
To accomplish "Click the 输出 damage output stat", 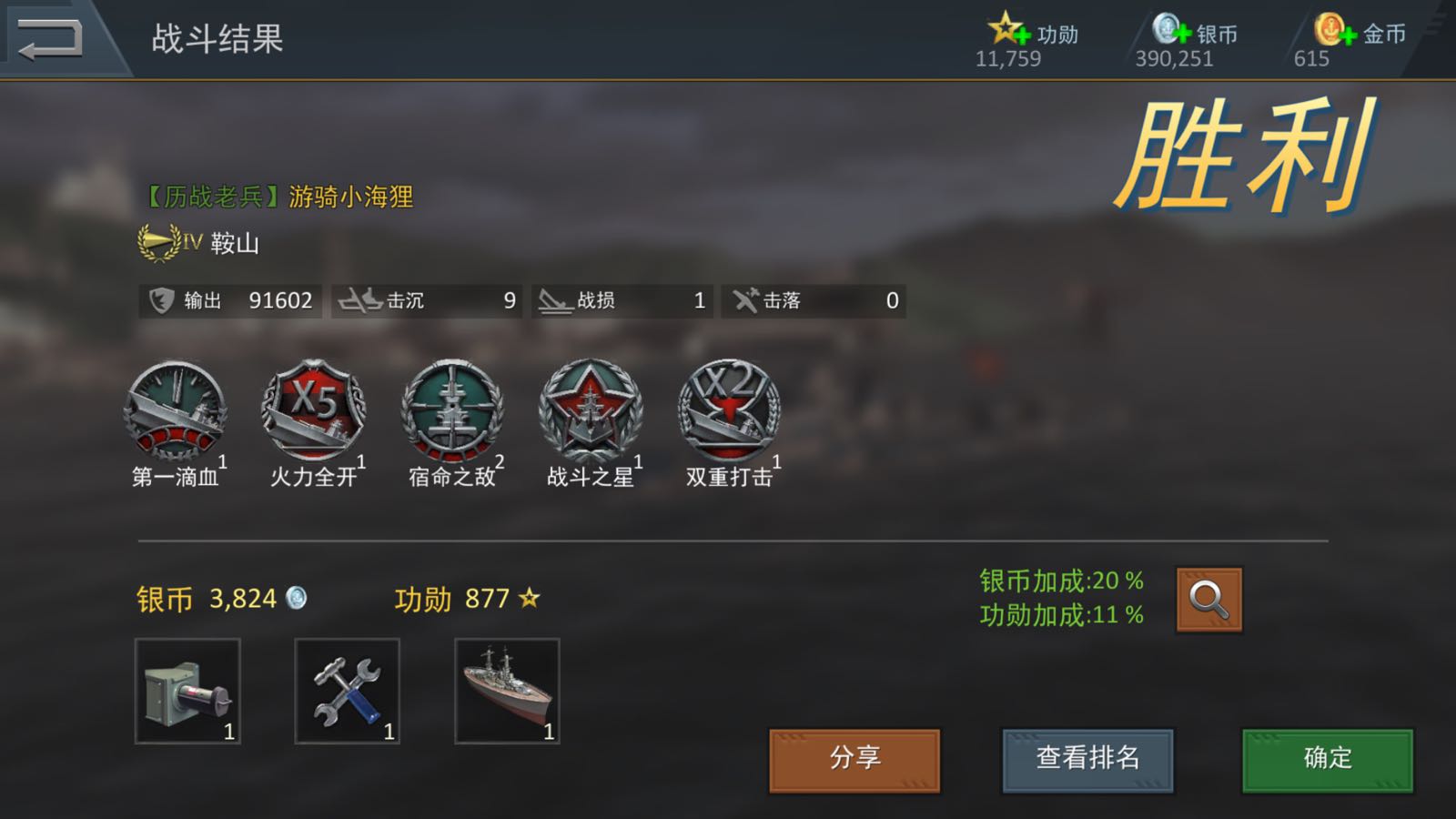I will tap(229, 300).
